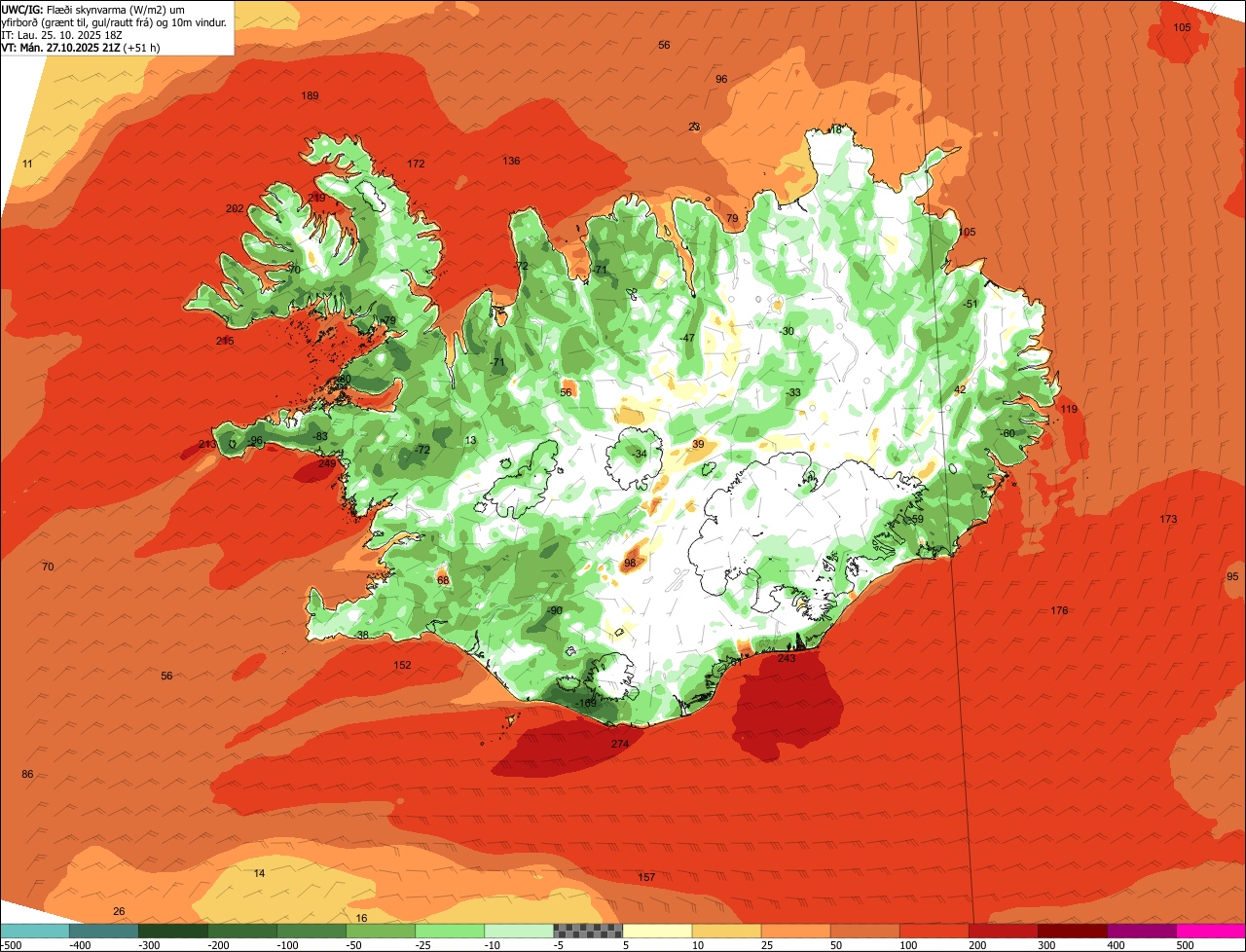Click the value 26 near the bottom-left corner
Screen dimensions: 1246x952
(x=119, y=911)
